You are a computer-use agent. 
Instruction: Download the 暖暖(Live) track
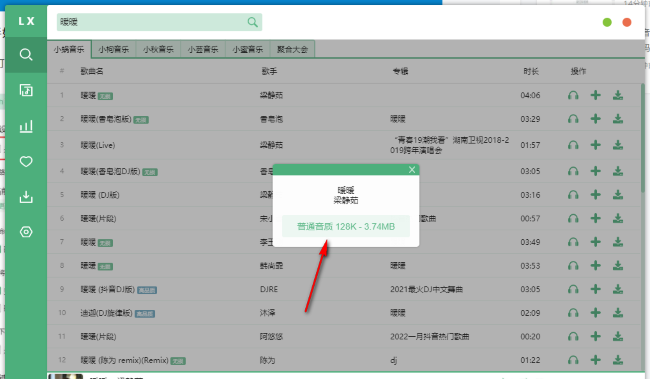(618, 145)
